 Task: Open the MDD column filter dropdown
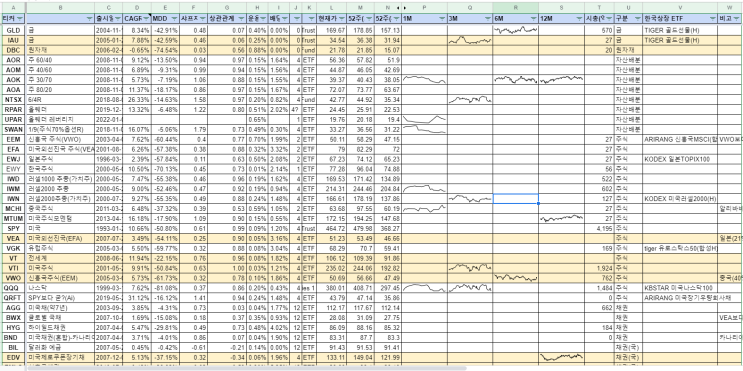pos(174,18)
